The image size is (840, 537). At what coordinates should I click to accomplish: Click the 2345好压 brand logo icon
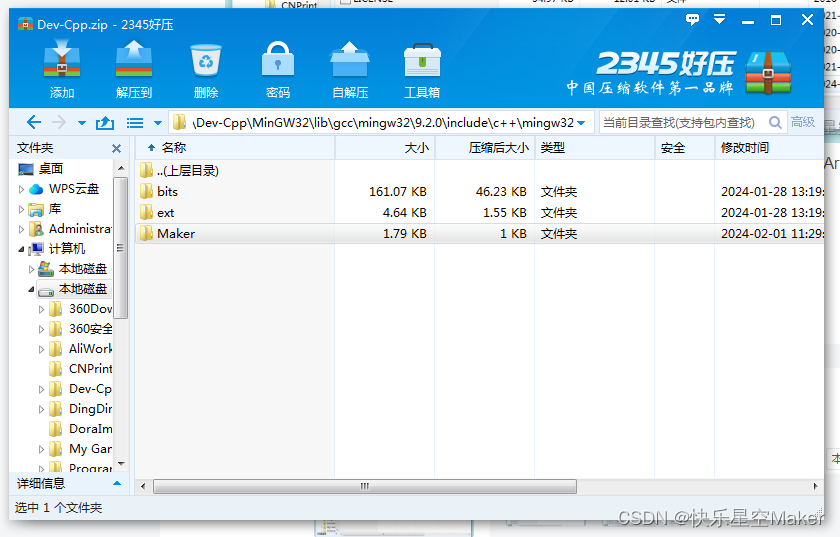click(x=768, y=73)
